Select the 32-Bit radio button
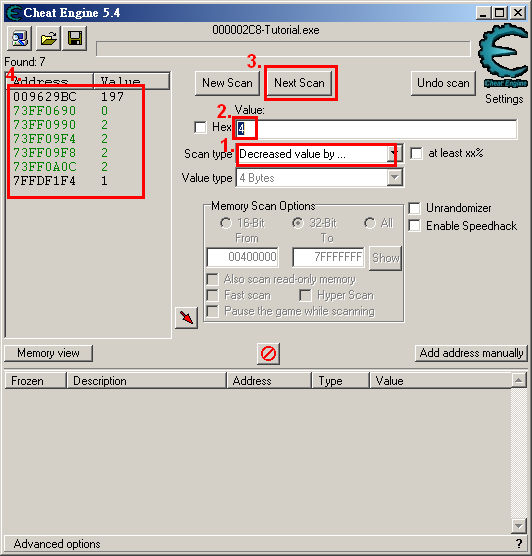 [298, 223]
